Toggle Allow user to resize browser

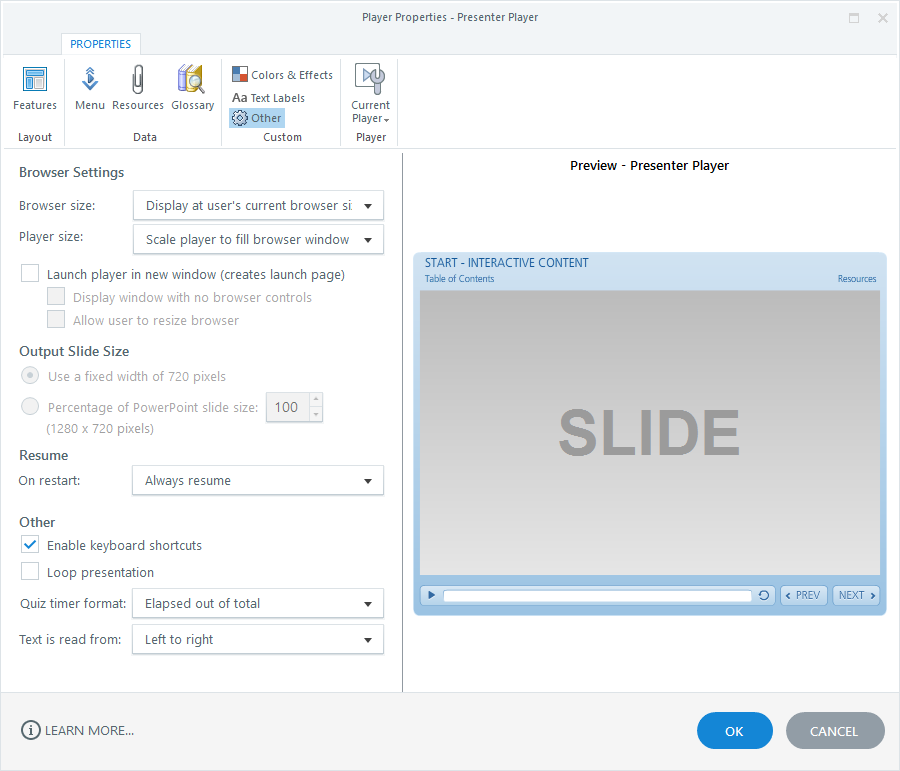56,319
